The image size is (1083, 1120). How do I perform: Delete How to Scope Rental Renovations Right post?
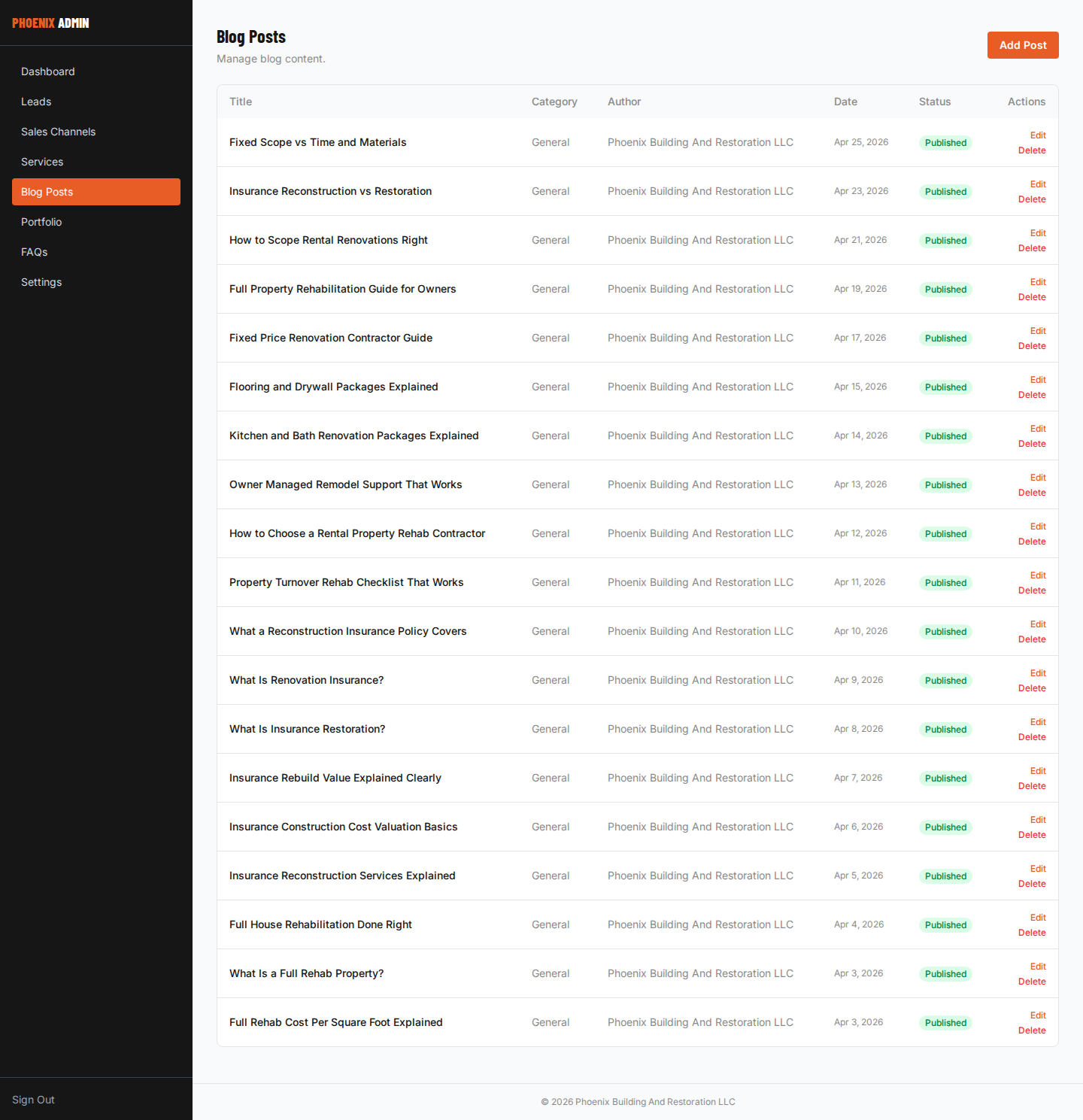(x=1032, y=248)
